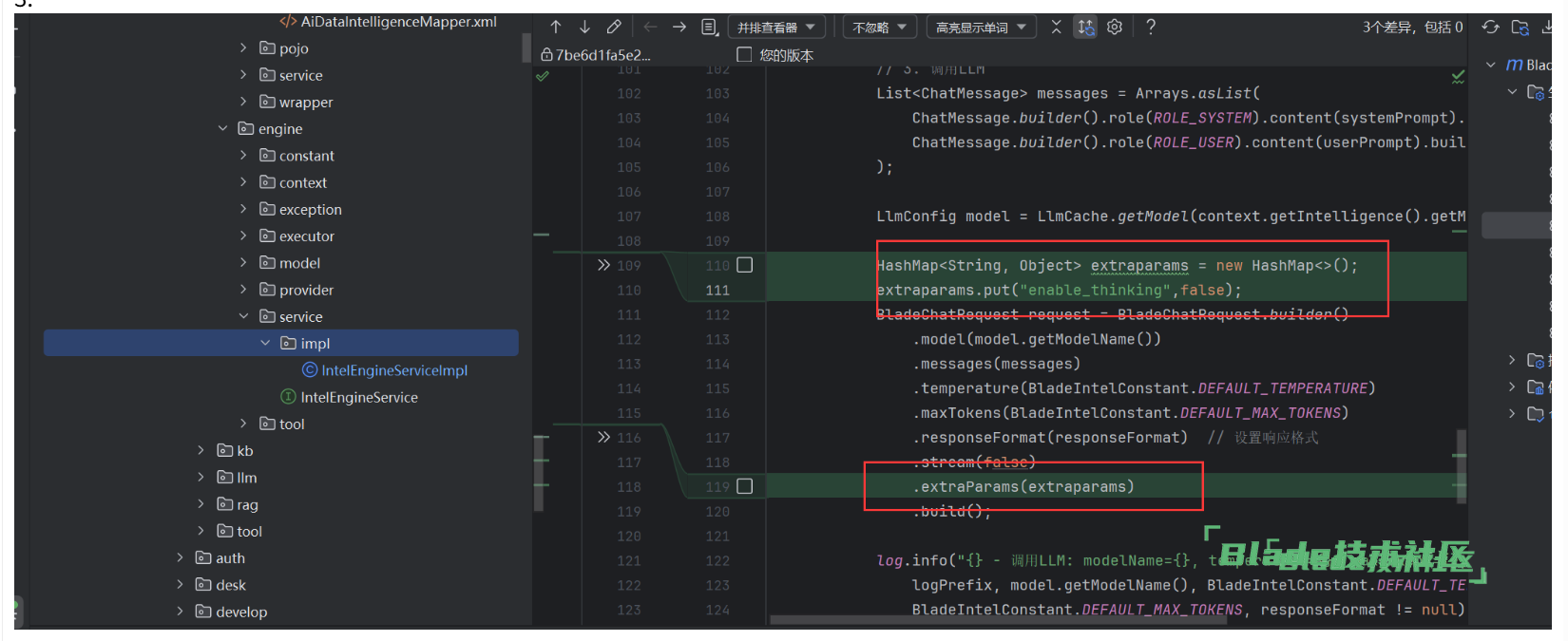Open the 高亮显示单词 highlight dropdown

pyautogui.click(x=981, y=28)
